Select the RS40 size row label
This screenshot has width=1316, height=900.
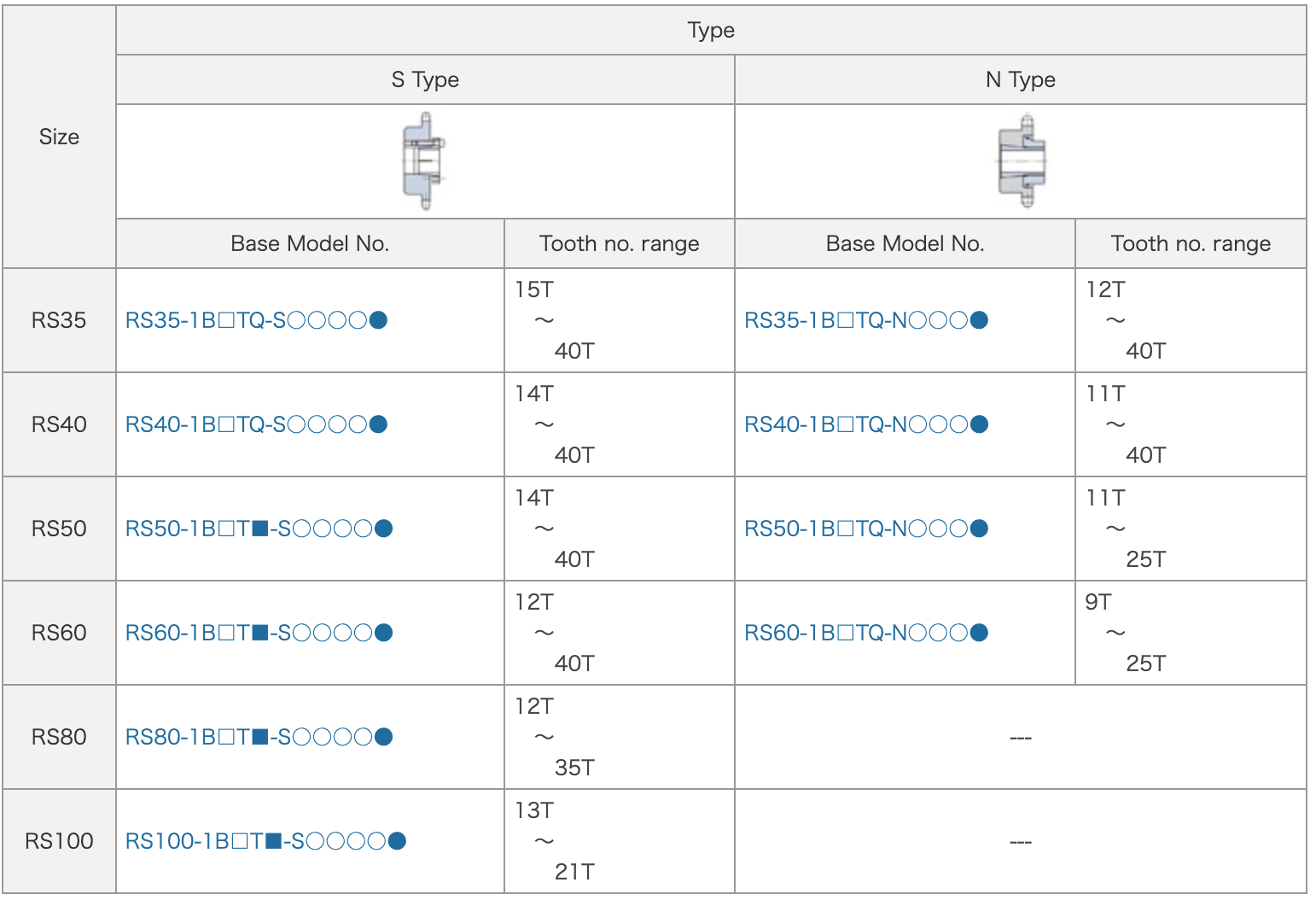[x=59, y=424]
